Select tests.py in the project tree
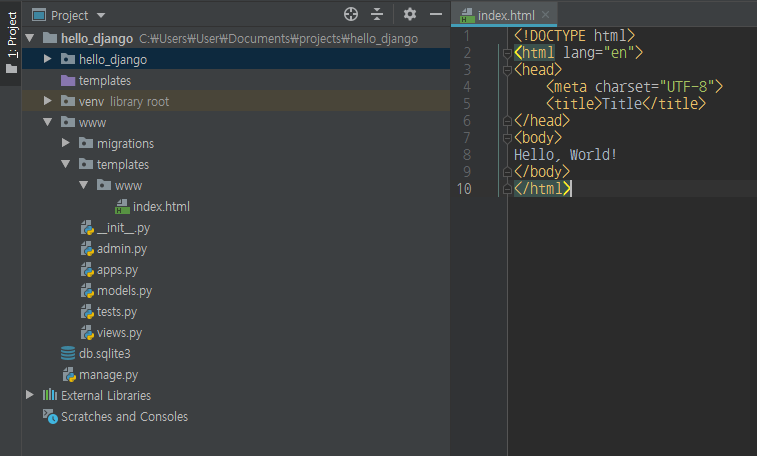 tap(117, 312)
